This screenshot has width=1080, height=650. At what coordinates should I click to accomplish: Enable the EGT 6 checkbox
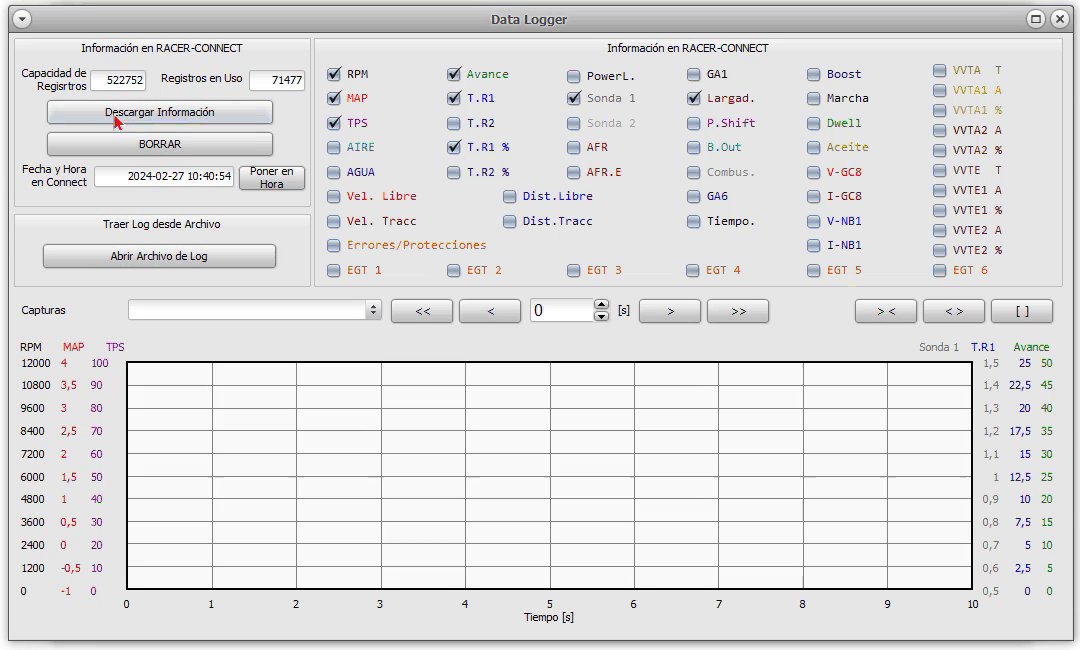tap(939, 271)
